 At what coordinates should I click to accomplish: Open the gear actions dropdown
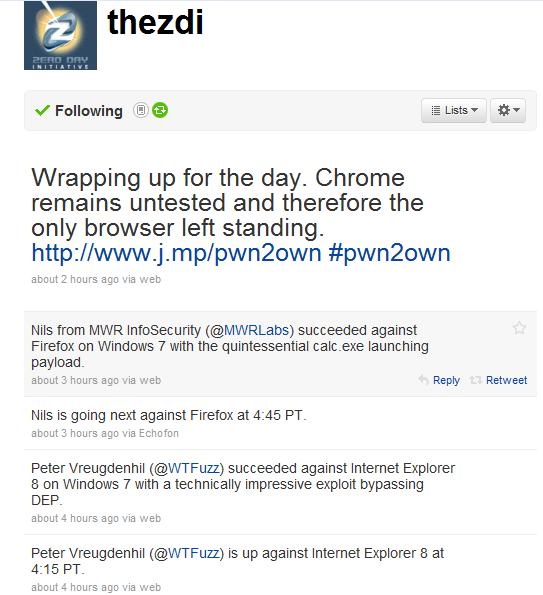[508, 110]
